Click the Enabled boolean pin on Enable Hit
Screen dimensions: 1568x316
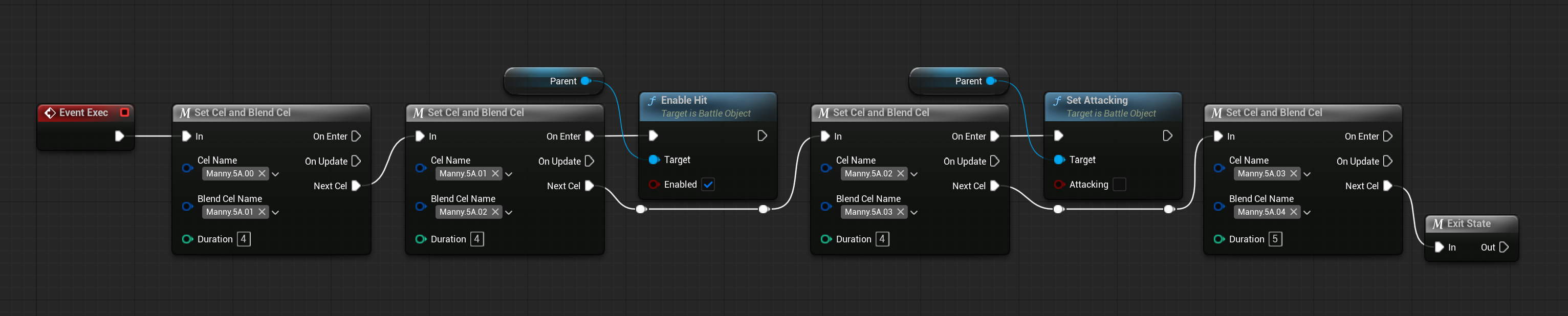tap(654, 184)
